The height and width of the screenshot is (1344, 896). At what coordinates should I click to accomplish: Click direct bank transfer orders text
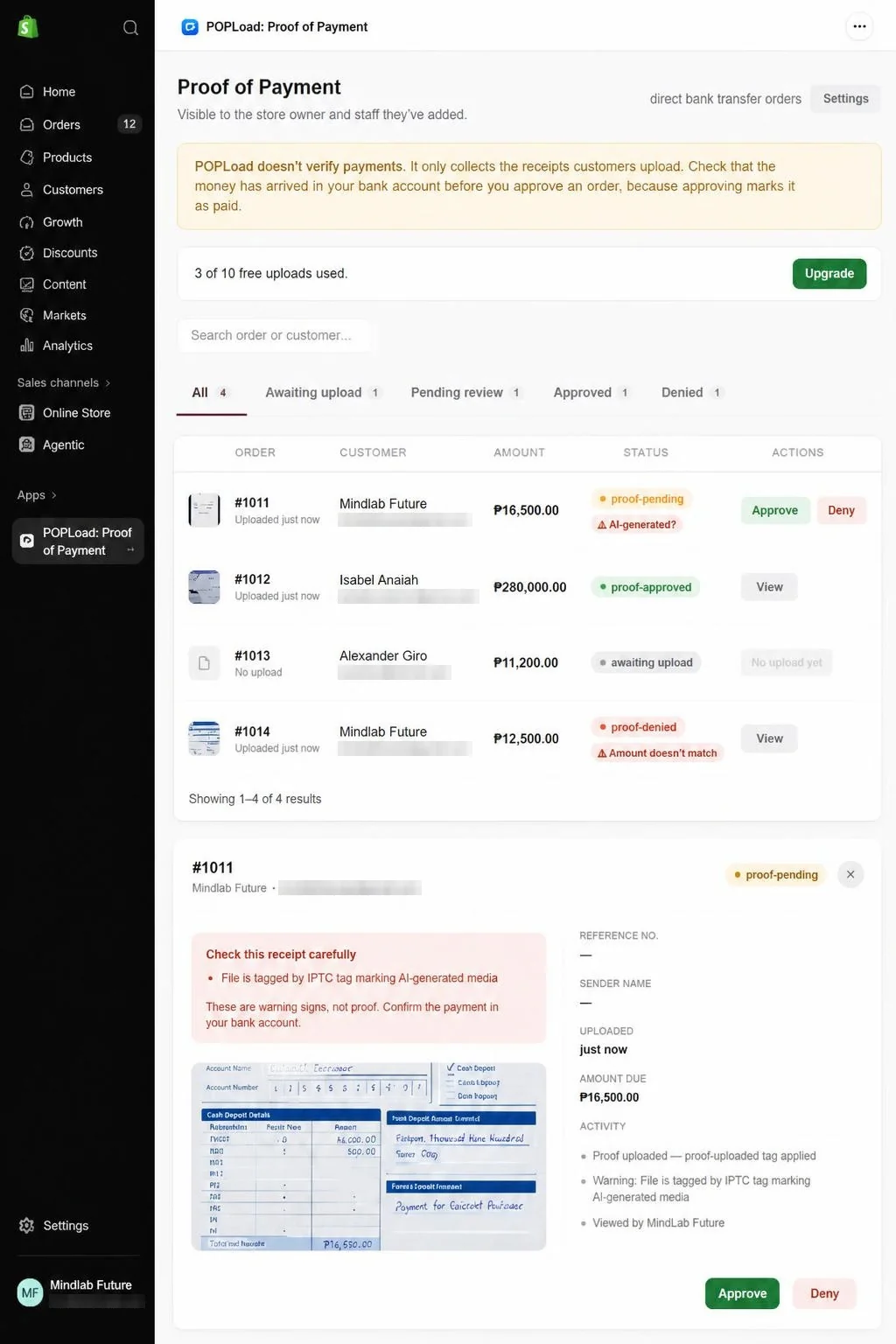click(x=725, y=99)
